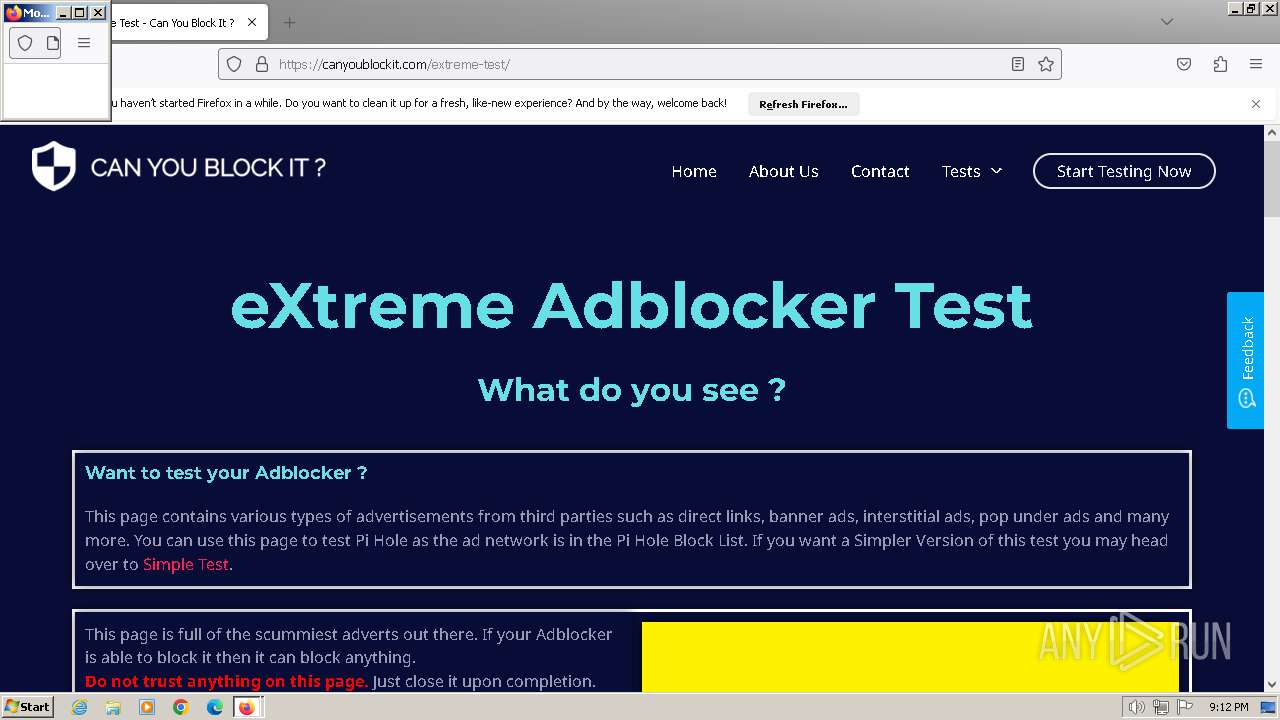Click the address bar URL field
Image resolution: width=1280 pixels, height=720 pixels.
(x=640, y=64)
